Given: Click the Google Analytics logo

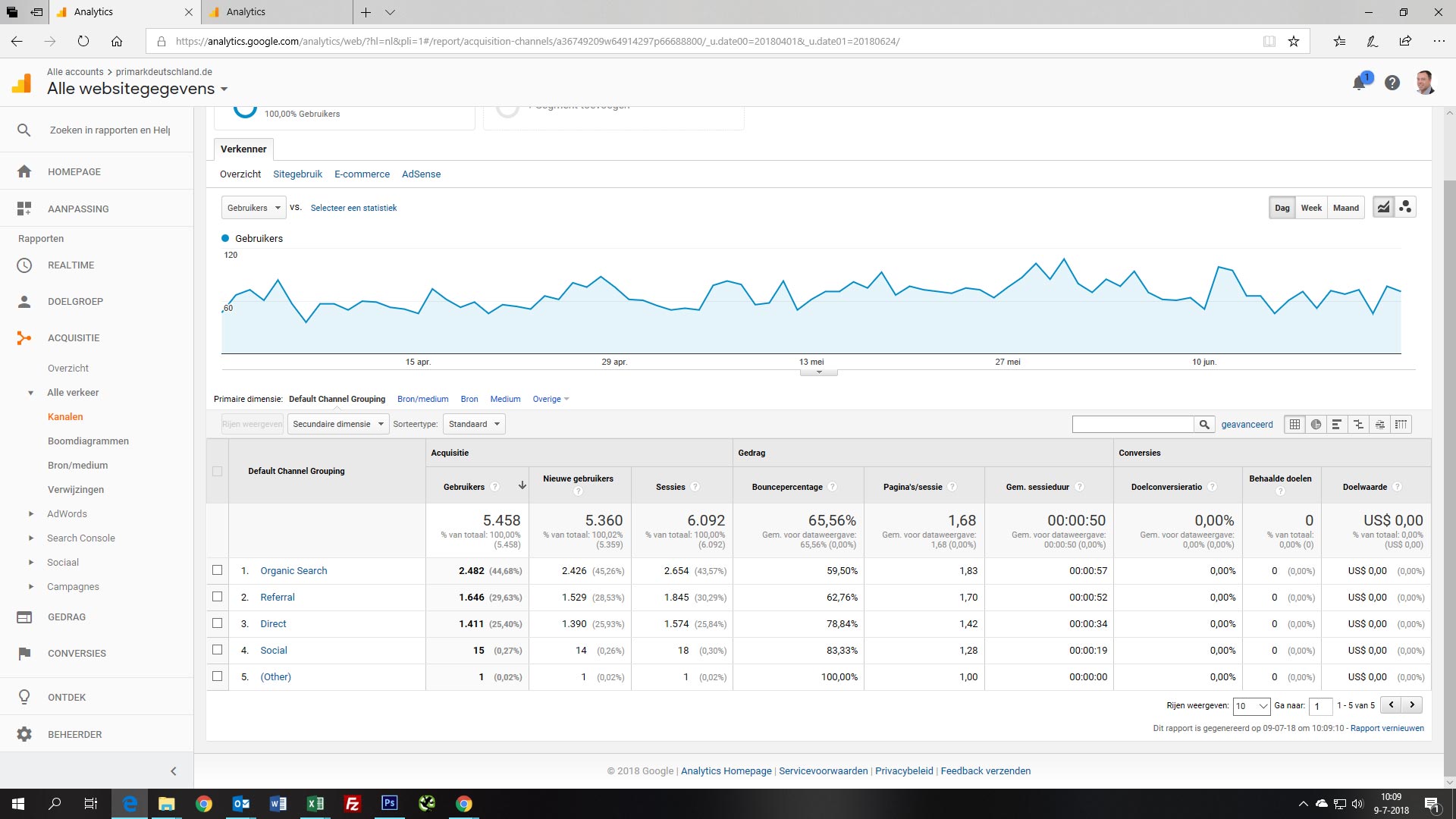Looking at the screenshot, I should point(22,83).
